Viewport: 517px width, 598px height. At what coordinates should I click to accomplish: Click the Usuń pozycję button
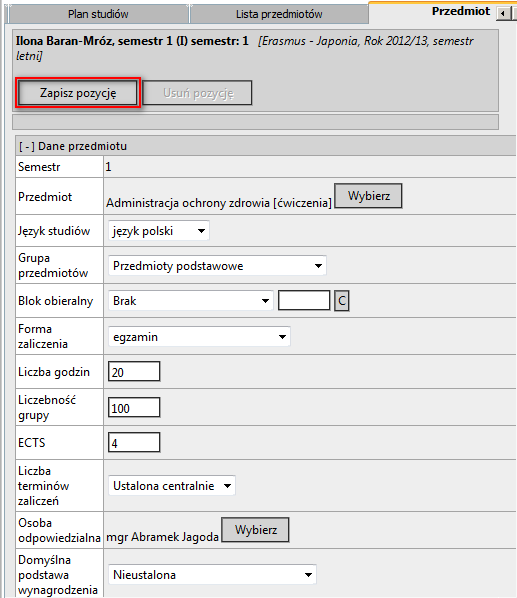197,93
